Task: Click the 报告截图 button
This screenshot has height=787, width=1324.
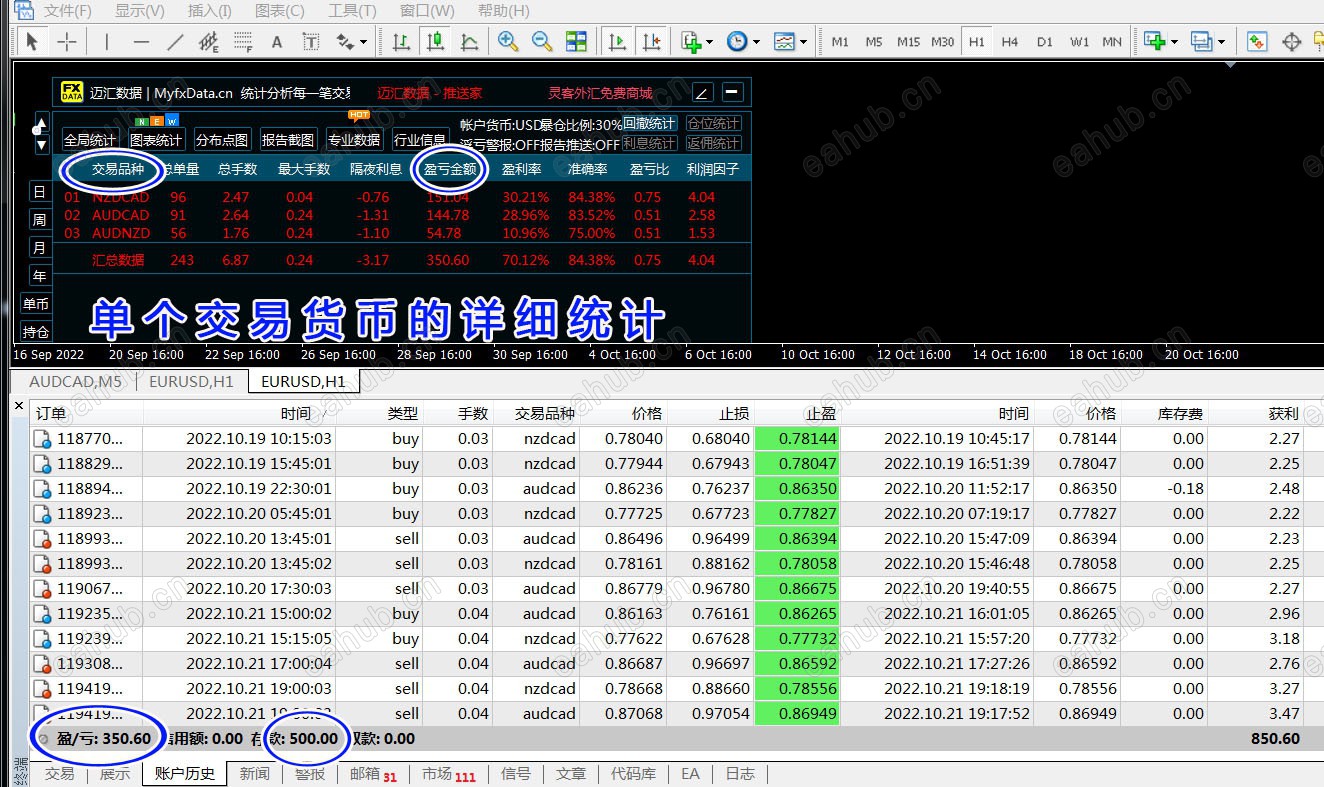Action: pyautogui.click(x=288, y=140)
